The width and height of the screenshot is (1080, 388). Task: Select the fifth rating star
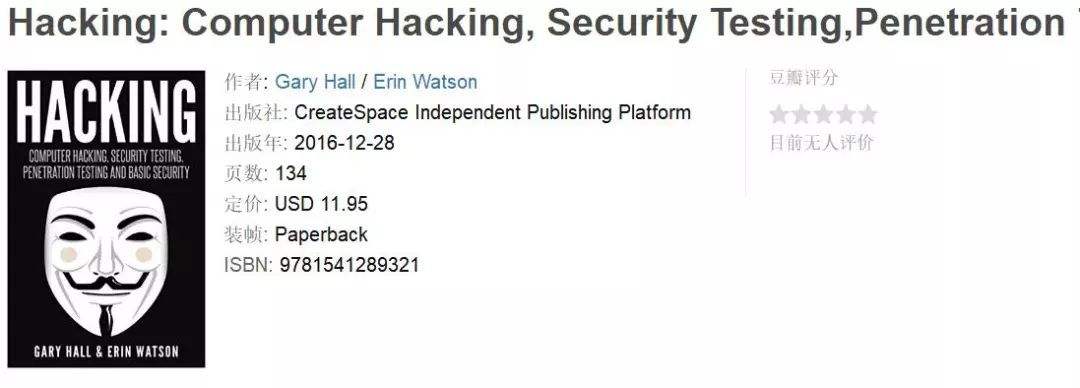tap(868, 114)
